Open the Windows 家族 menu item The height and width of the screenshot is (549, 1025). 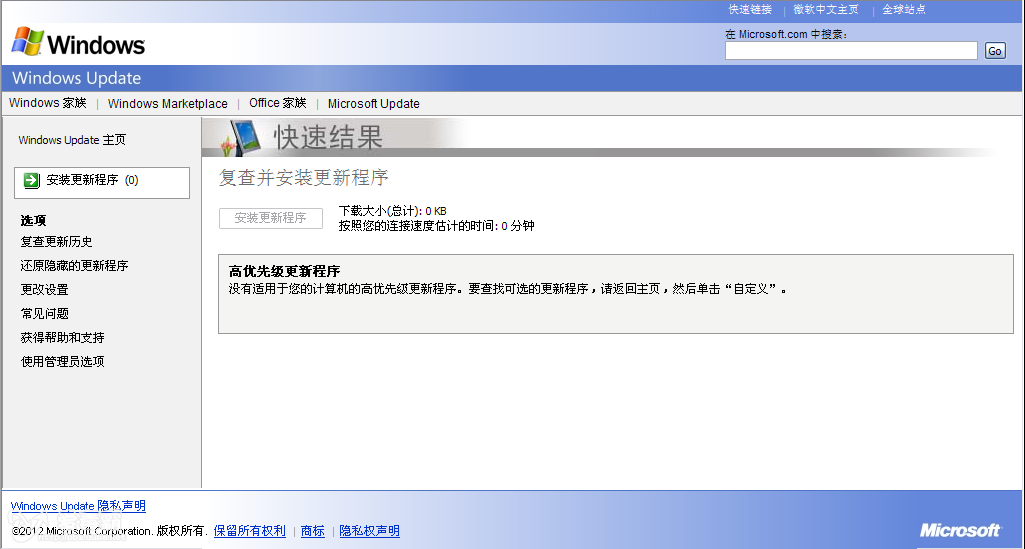[x=48, y=103]
